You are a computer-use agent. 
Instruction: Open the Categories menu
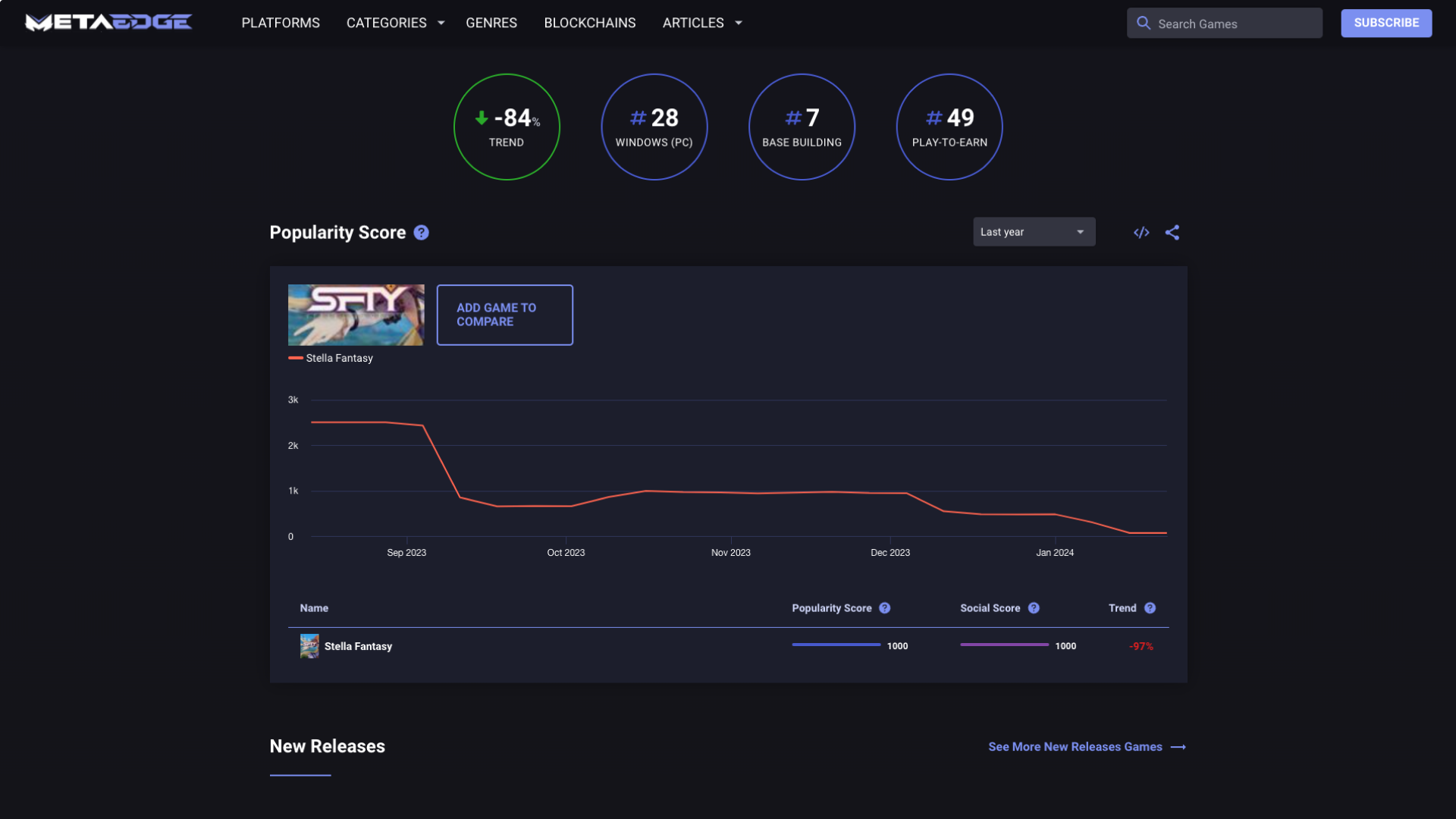click(x=386, y=23)
